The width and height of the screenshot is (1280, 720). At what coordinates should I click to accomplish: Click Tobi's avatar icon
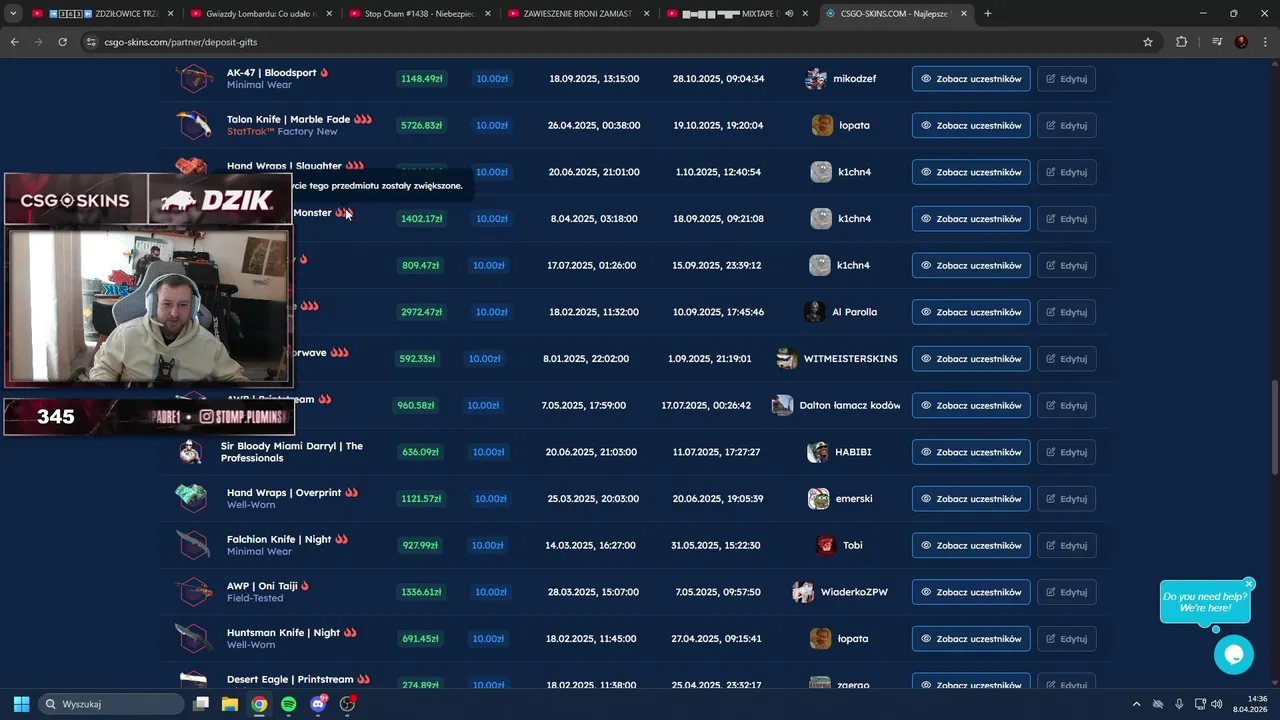click(x=826, y=545)
